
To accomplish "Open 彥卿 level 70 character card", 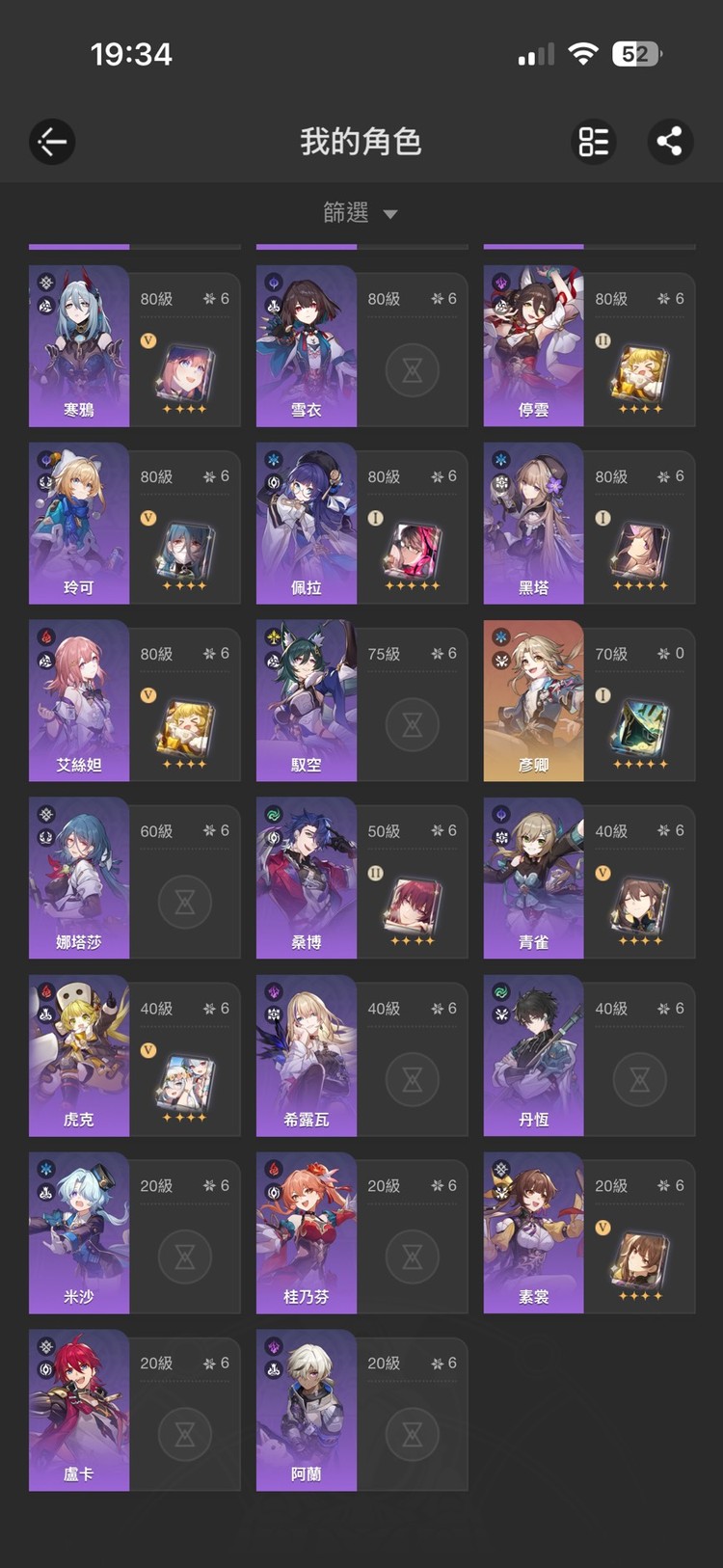I will click(589, 701).
